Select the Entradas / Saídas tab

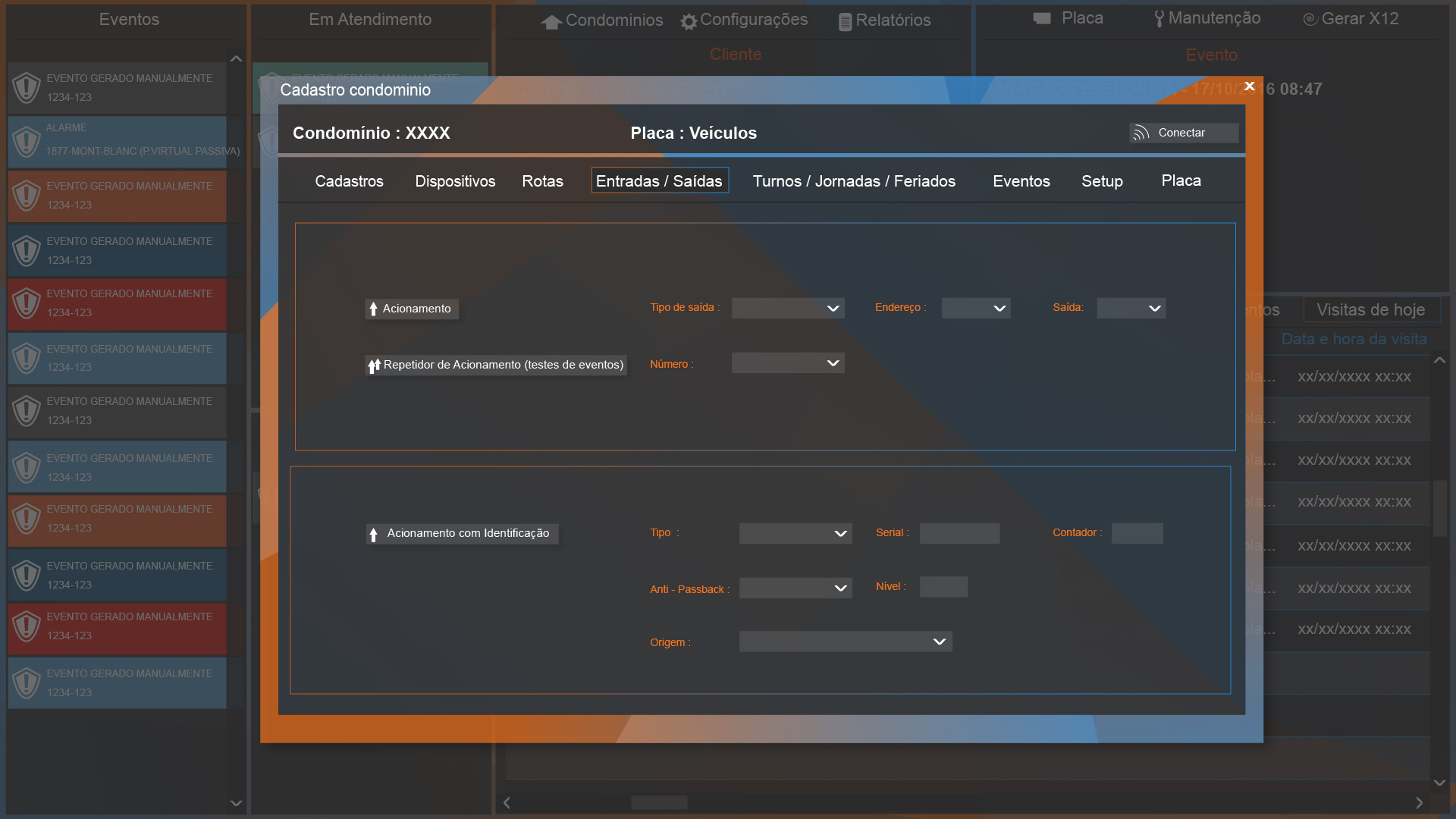[x=660, y=180]
